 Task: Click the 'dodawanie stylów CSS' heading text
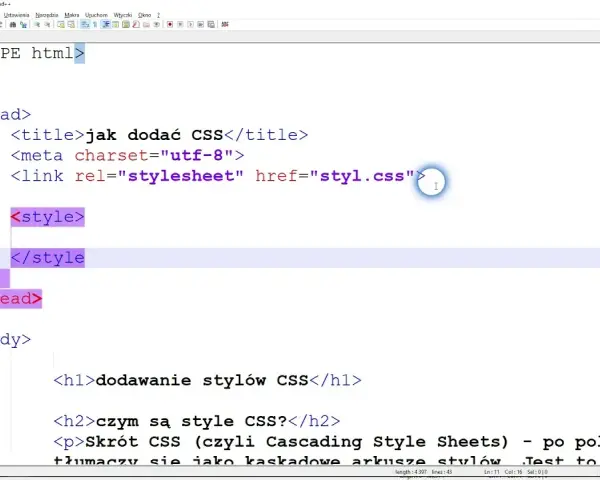coord(202,380)
